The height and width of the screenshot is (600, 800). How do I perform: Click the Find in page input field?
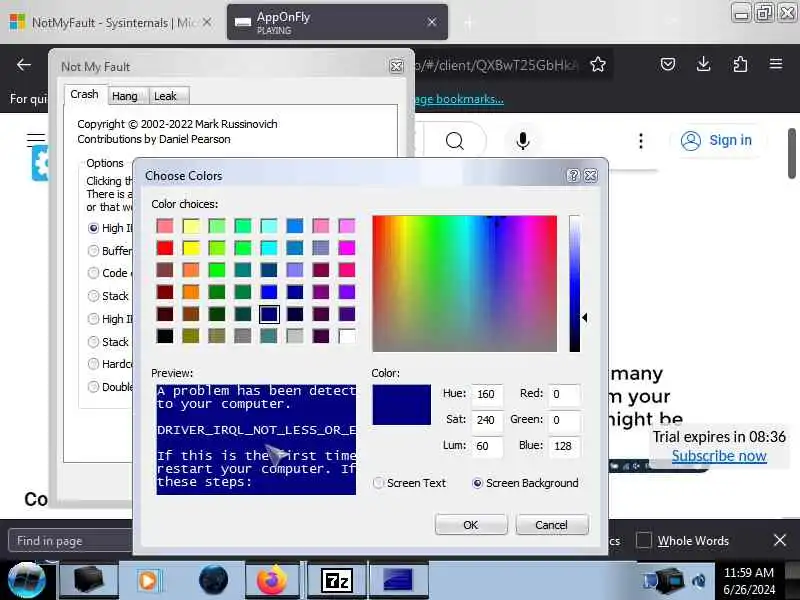[70, 541]
